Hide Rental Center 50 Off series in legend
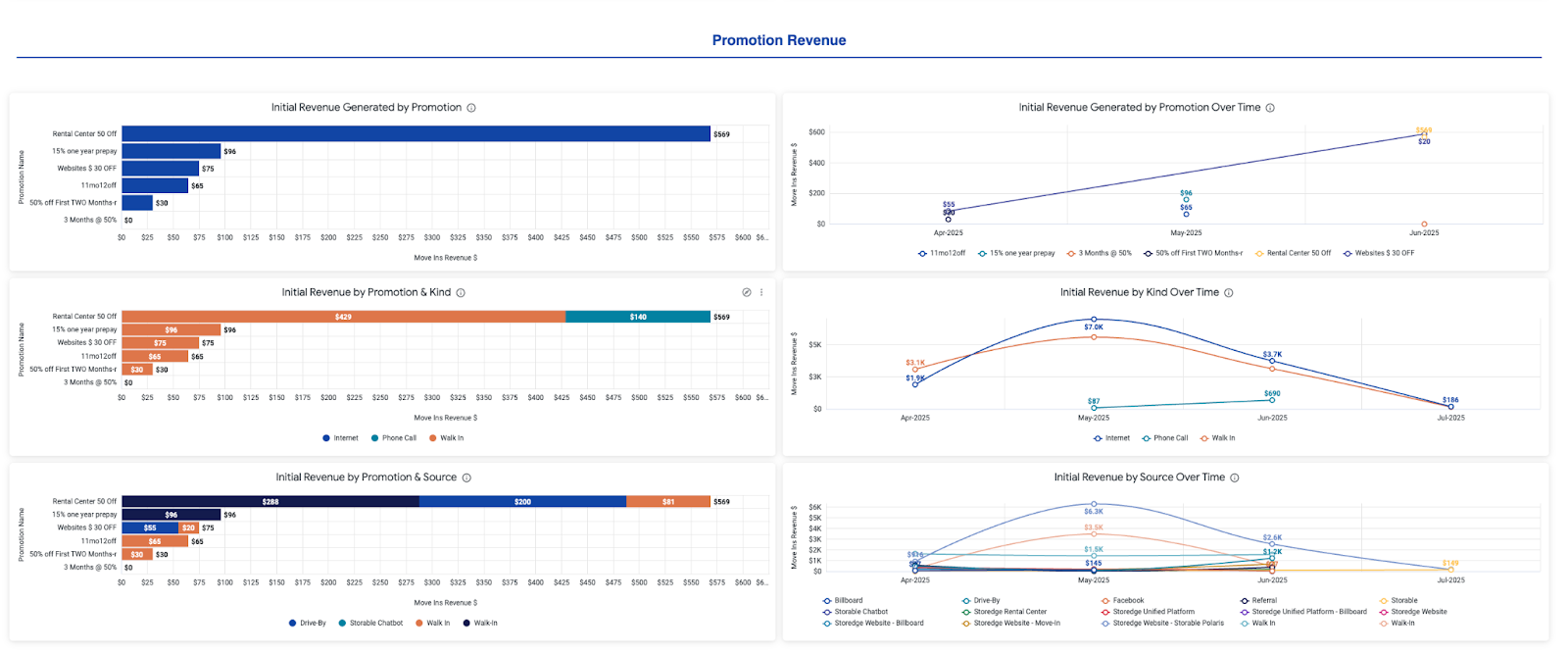This screenshot has width=1568, height=653. pos(1298,253)
